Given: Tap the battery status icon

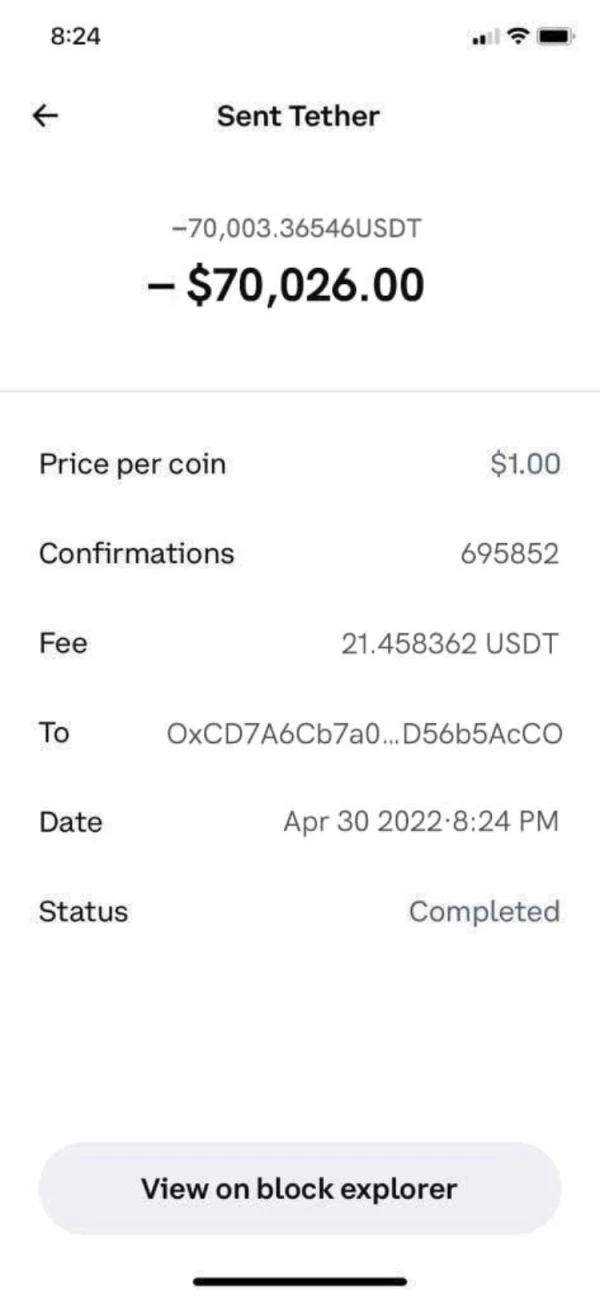Looking at the screenshot, I should coord(554,37).
